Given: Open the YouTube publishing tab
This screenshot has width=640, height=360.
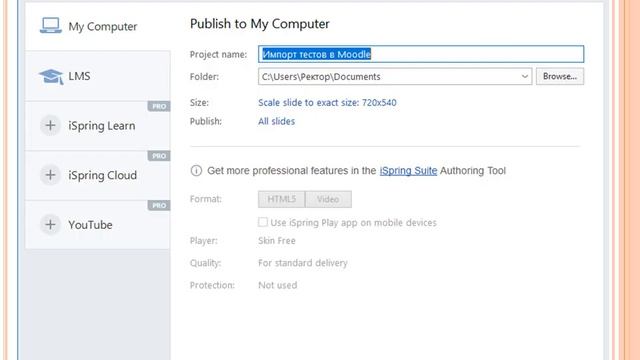Looking at the screenshot, I should pyautogui.click(x=98, y=225).
